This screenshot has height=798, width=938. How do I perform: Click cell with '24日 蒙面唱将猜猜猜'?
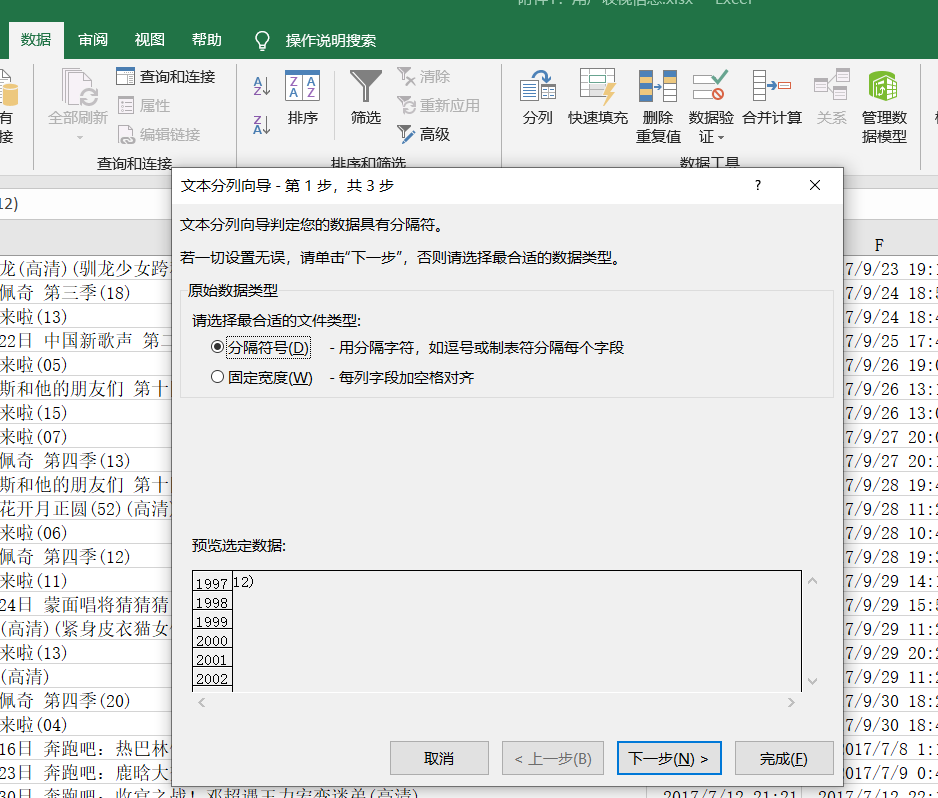tap(86, 605)
